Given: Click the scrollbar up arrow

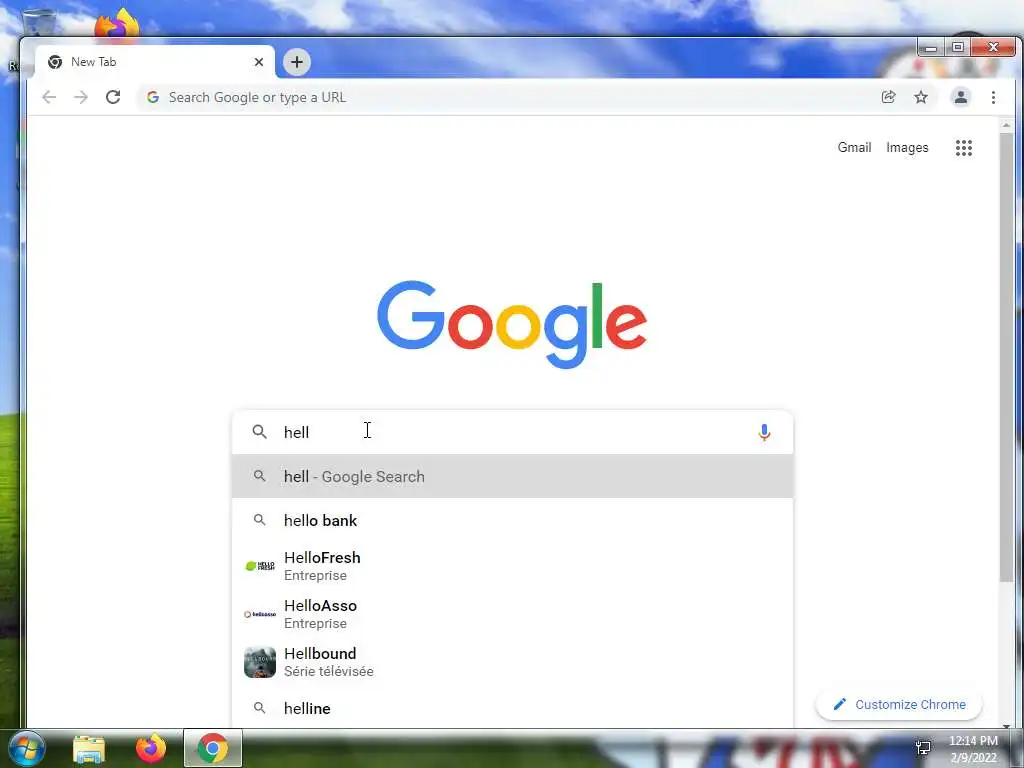Looking at the screenshot, I should pos(1006,125).
